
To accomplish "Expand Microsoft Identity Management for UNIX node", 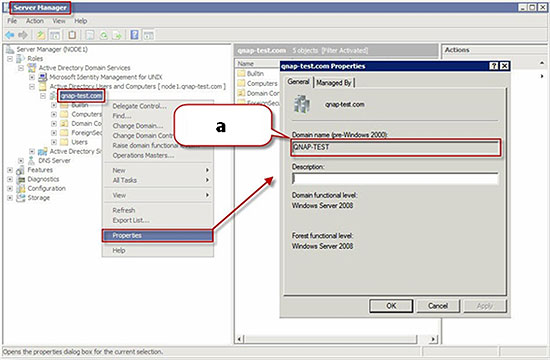I will coord(32,77).
